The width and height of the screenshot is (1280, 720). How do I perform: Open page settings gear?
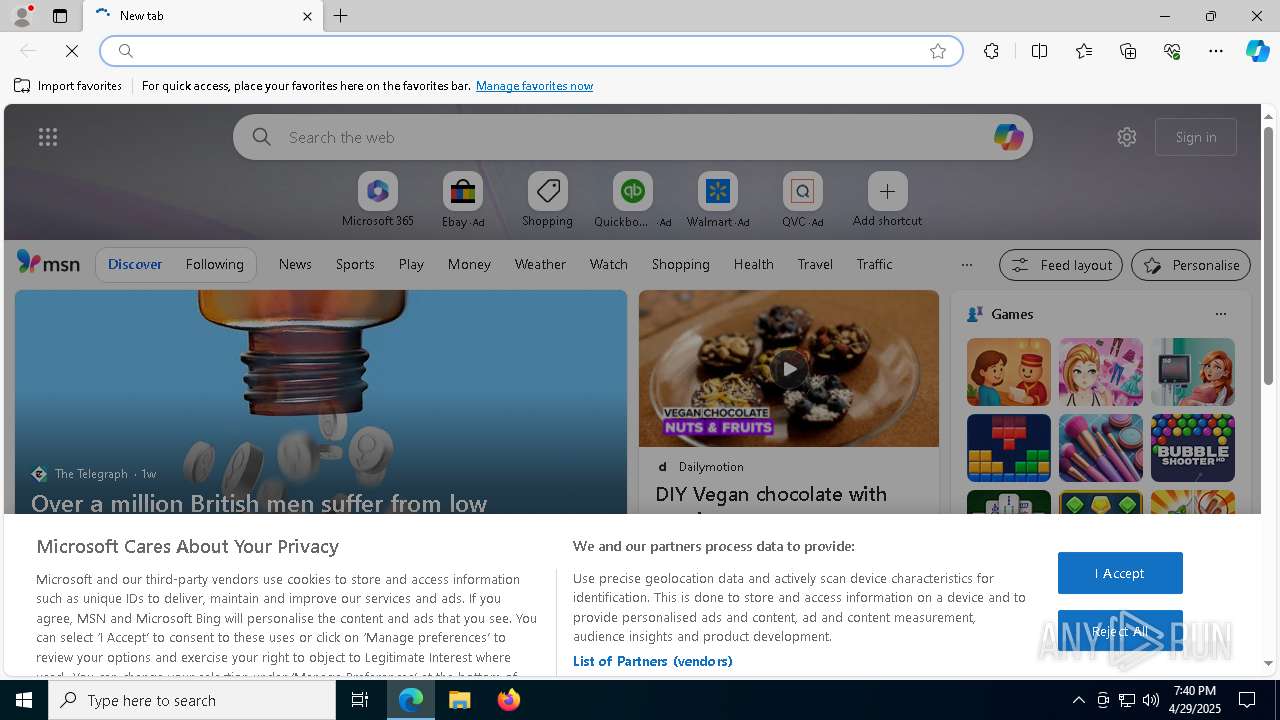[1127, 137]
